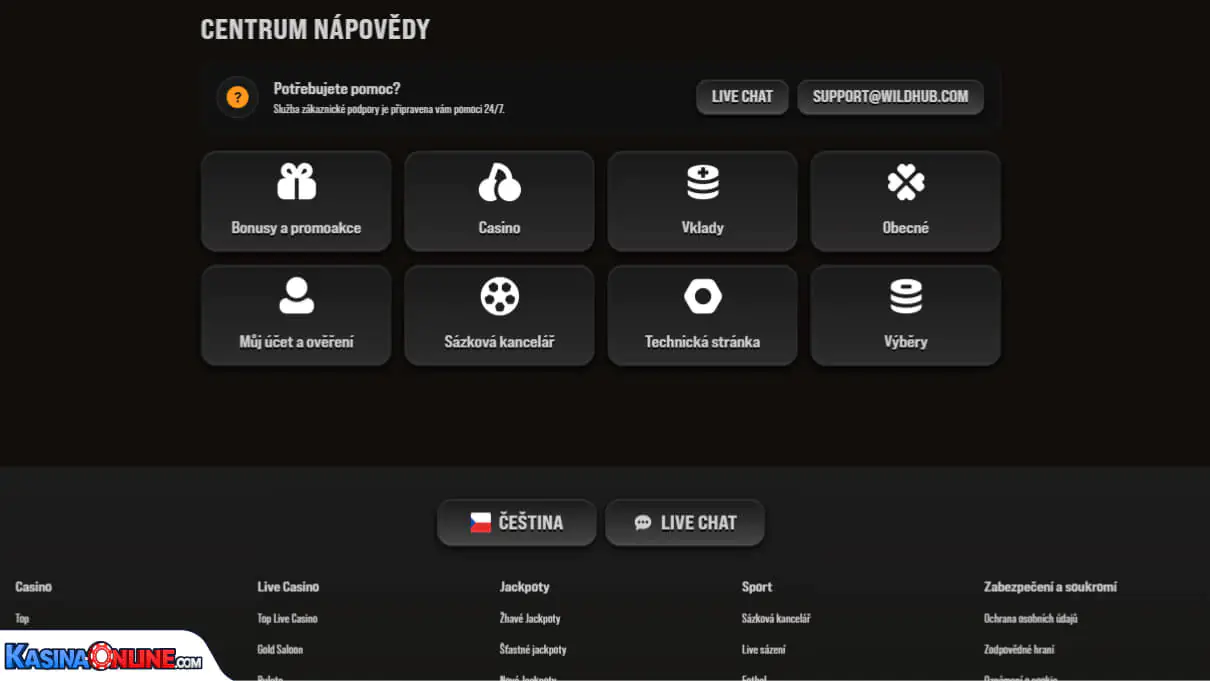Viewport: 1210px width, 681px height.
Task: Follow the Gold Saloon footer link
Action: click(280, 650)
